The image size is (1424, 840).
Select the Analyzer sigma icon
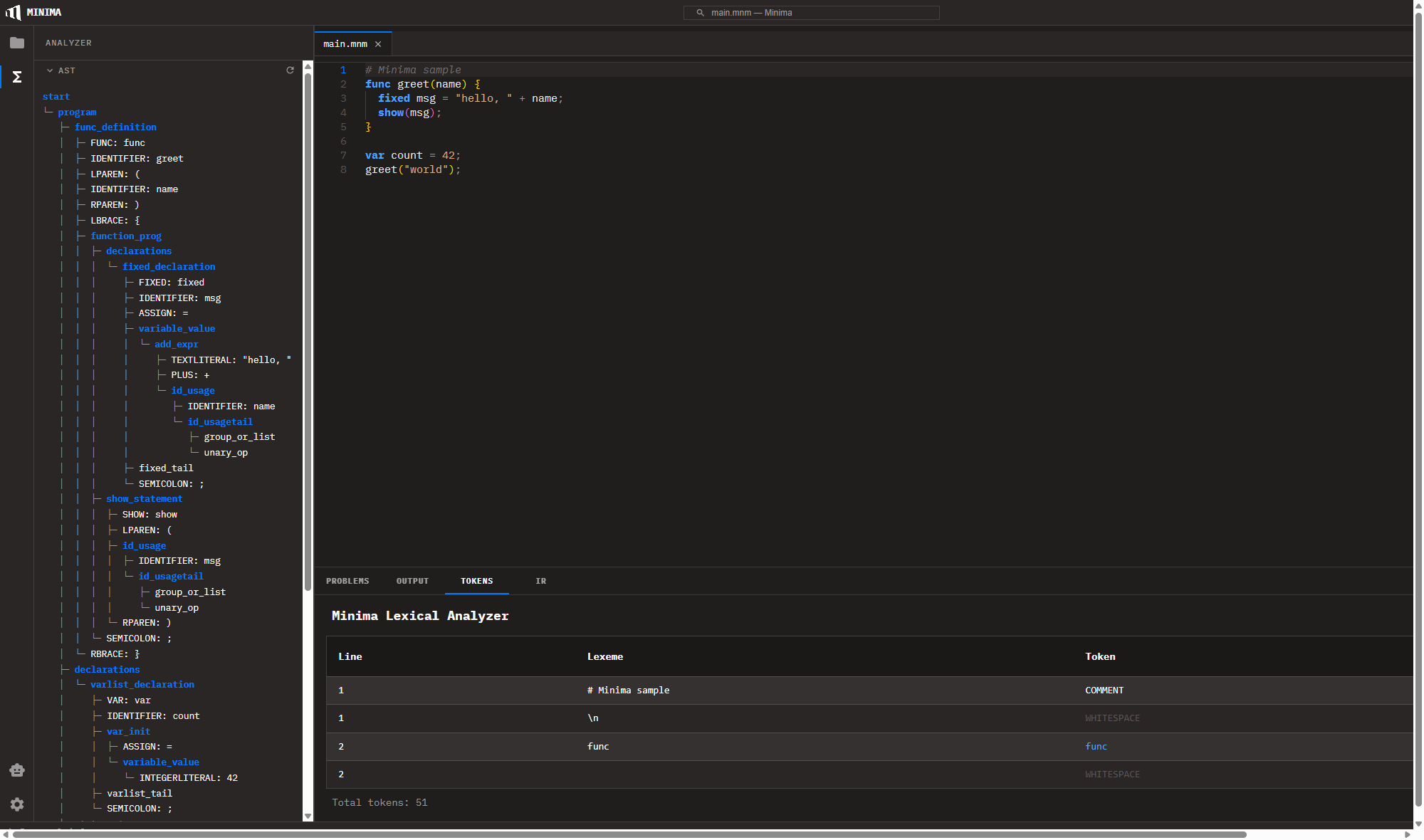[x=17, y=77]
